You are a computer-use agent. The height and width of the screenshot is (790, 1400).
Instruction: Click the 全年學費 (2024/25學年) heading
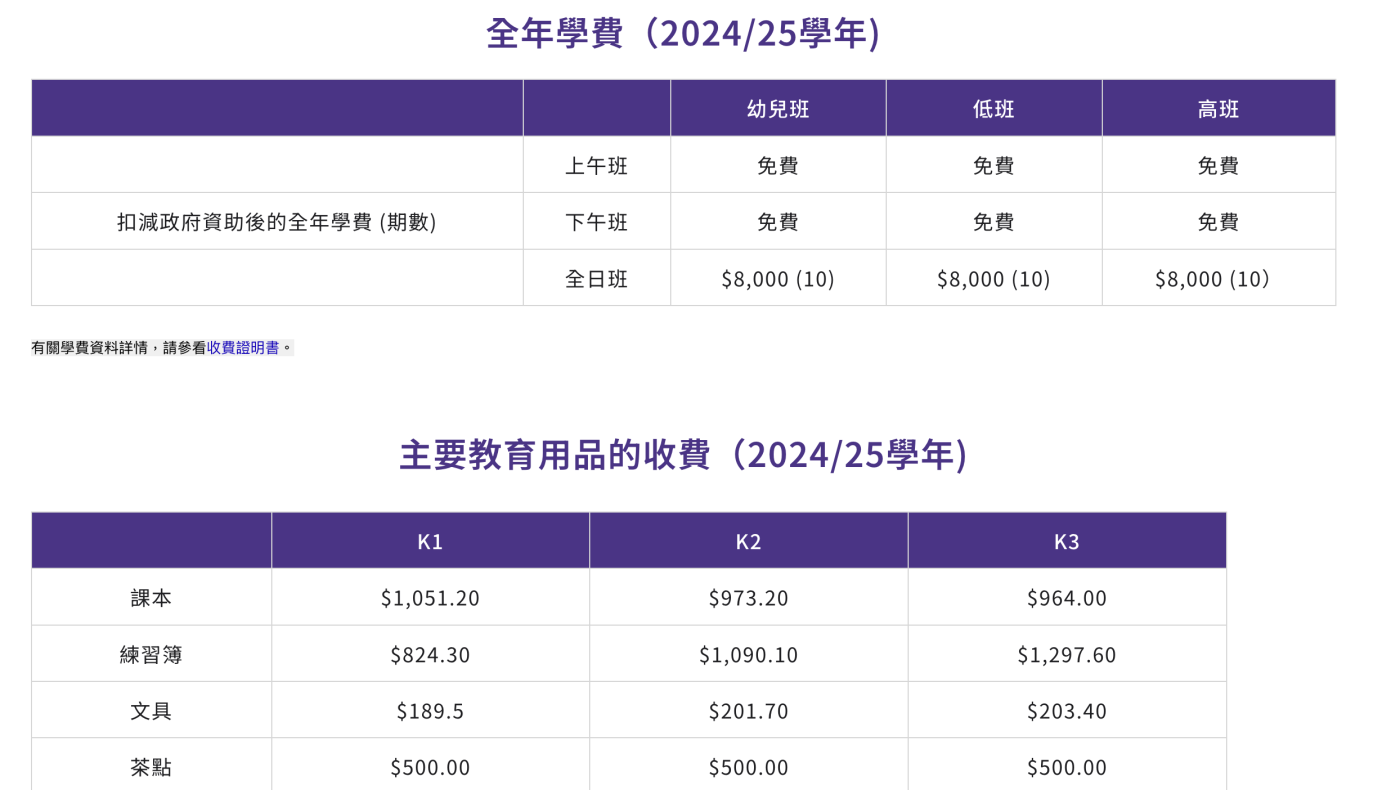point(683,33)
